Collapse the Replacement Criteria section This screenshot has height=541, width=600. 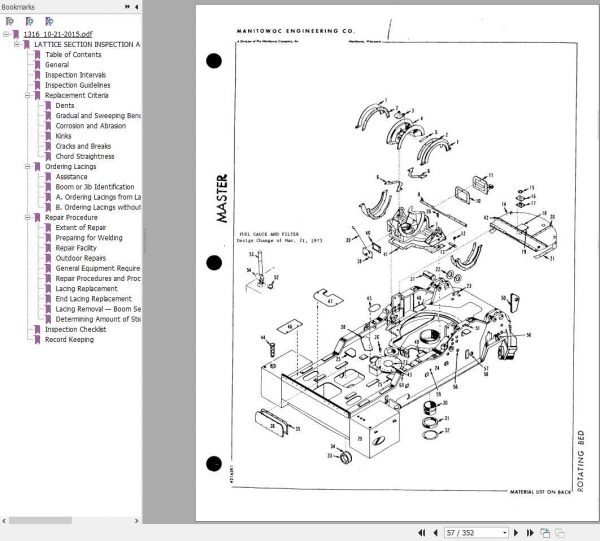[x=27, y=95]
